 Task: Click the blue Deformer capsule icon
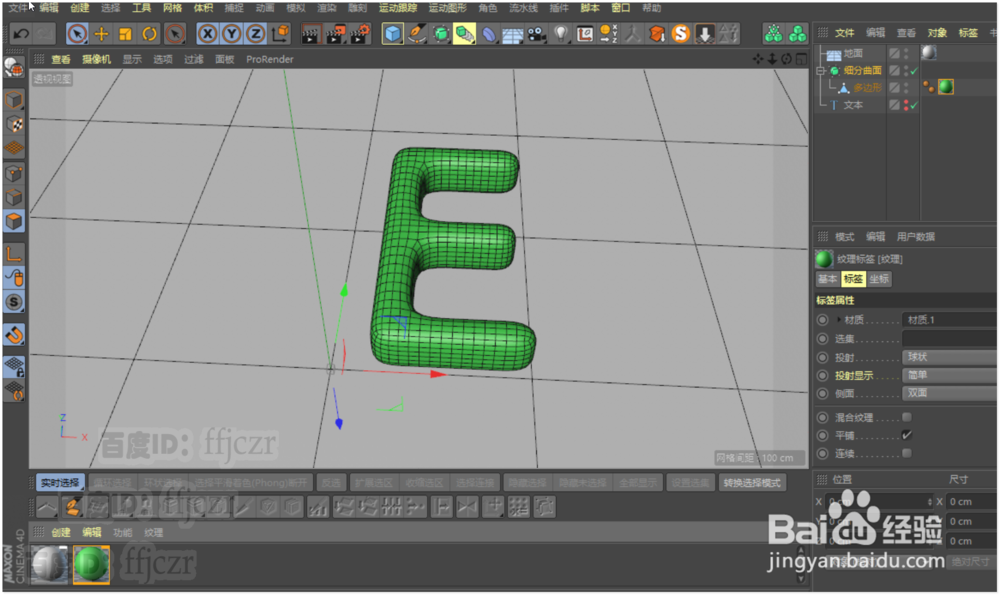tap(489, 34)
